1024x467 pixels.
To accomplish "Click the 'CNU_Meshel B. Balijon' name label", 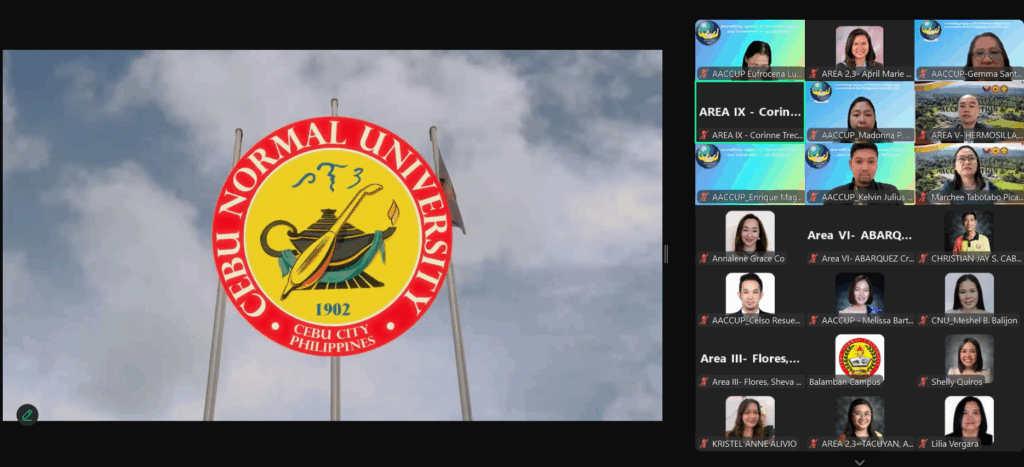I will (974, 321).
